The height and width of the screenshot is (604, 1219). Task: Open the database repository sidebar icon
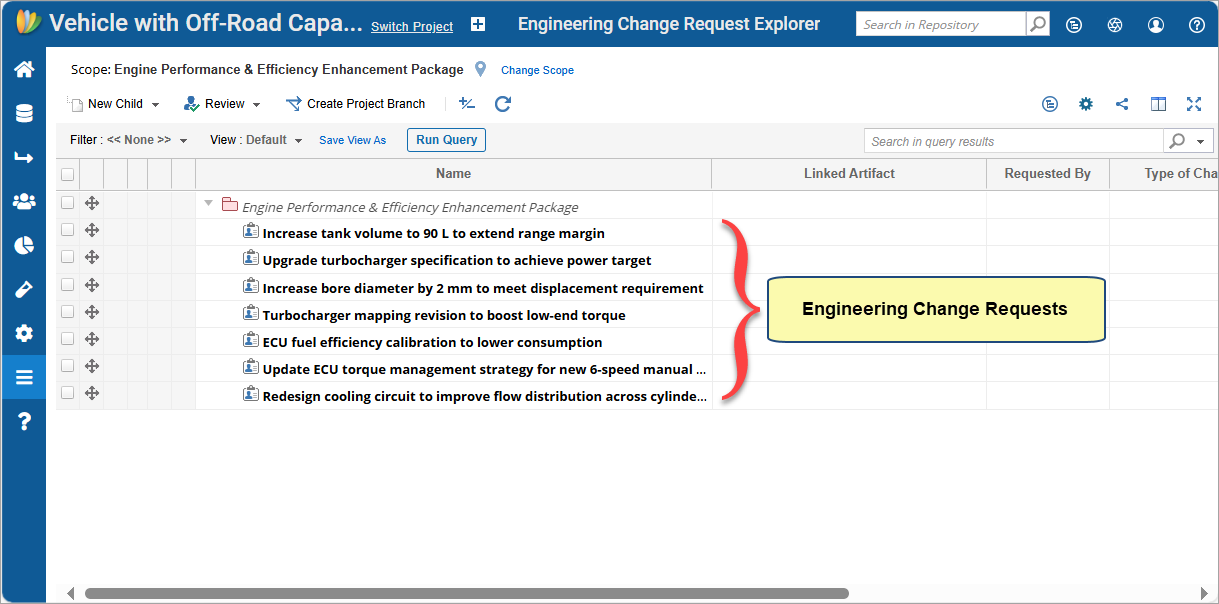(x=24, y=113)
